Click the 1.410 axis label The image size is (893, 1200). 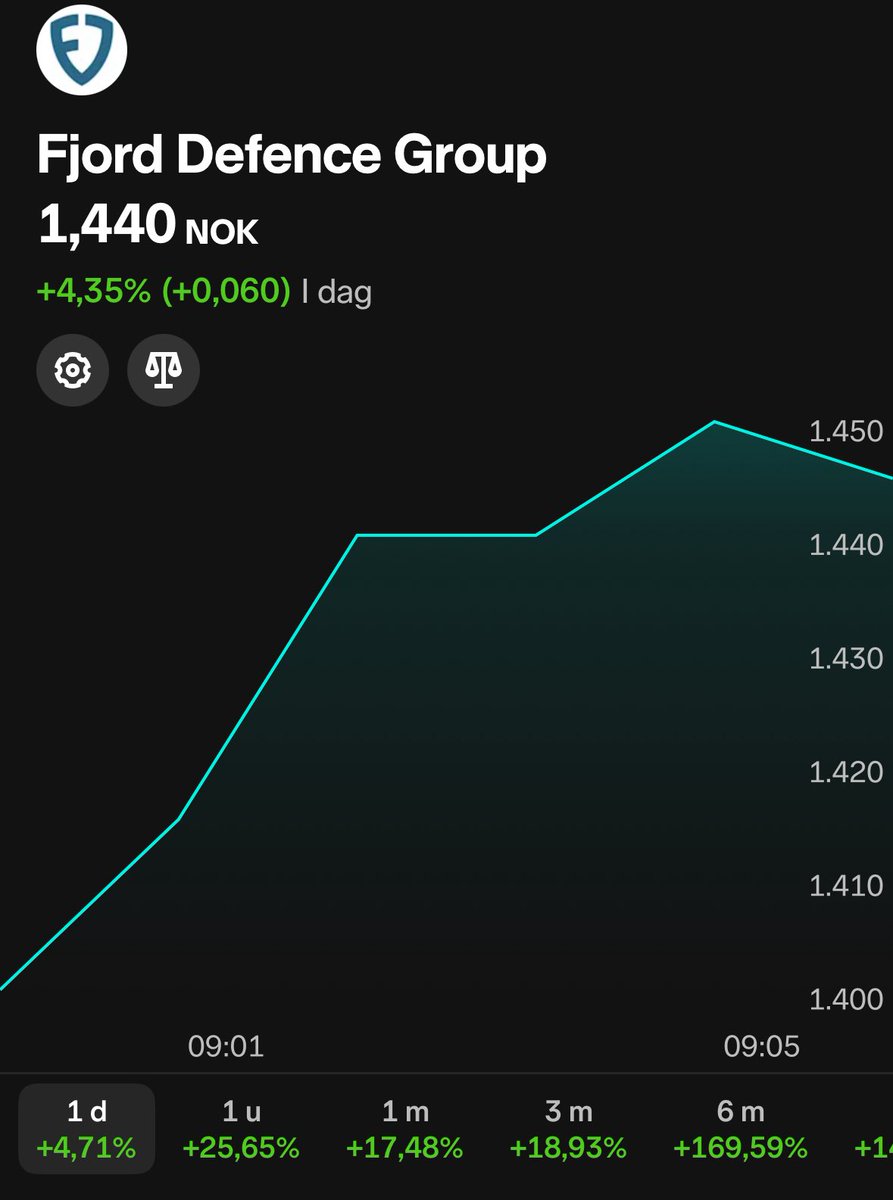tap(846, 885)
